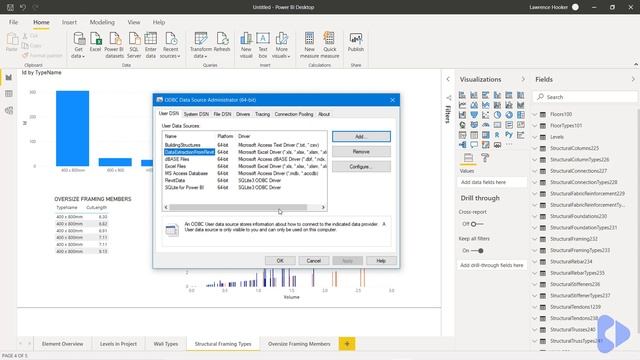The image size is (640, 360).
Task: Open the Format pane with the paint-roller icon
Action: 485,158
